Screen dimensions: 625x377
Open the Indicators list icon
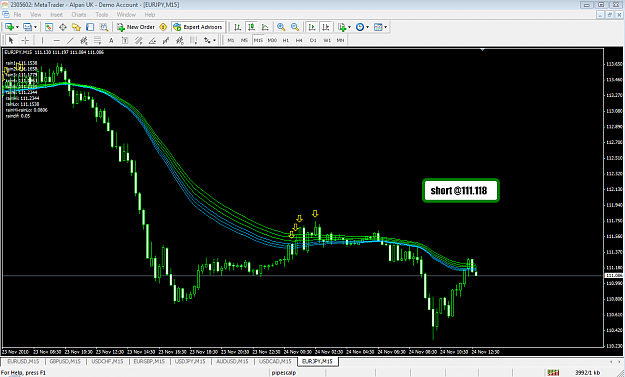pos(342,27)
